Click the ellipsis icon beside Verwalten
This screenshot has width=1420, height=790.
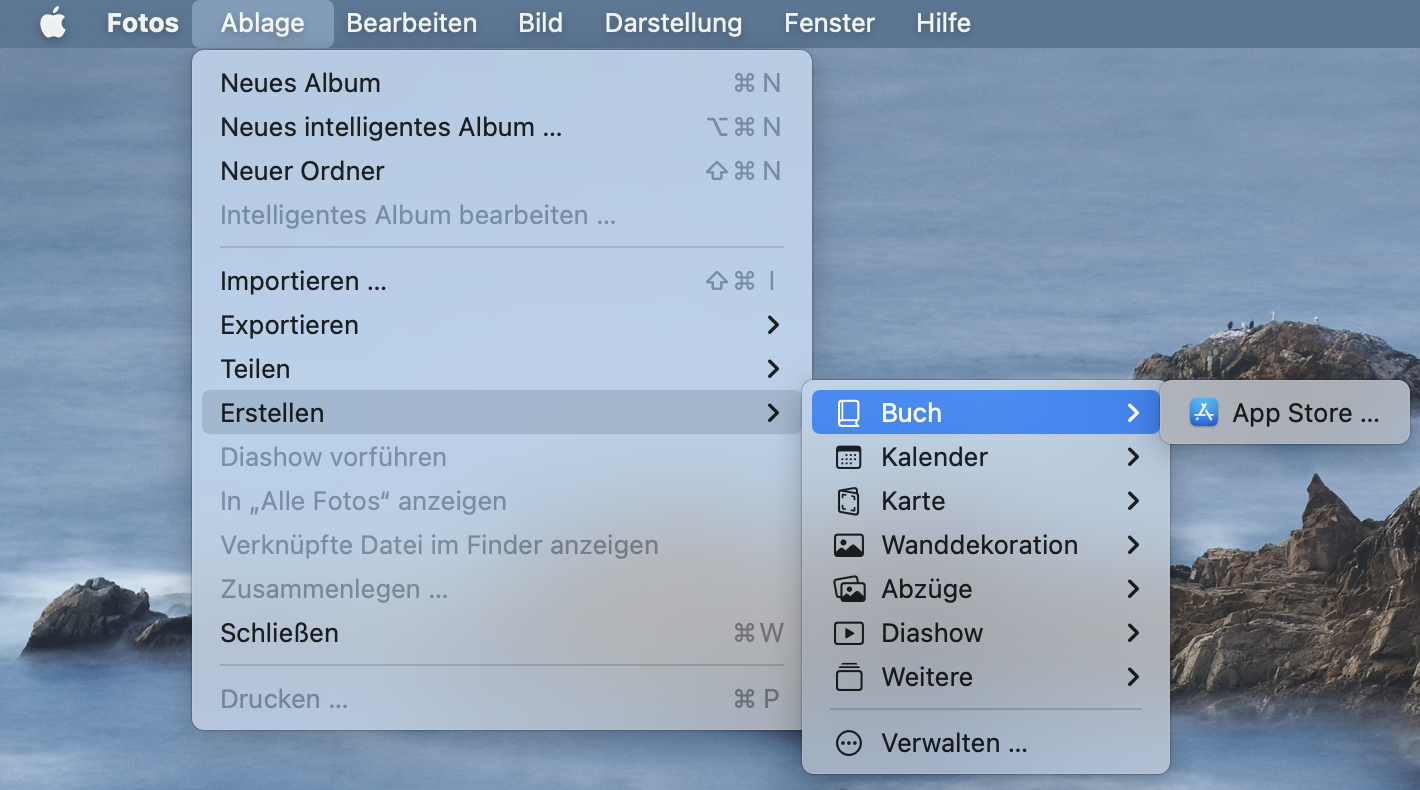point(848,743)
